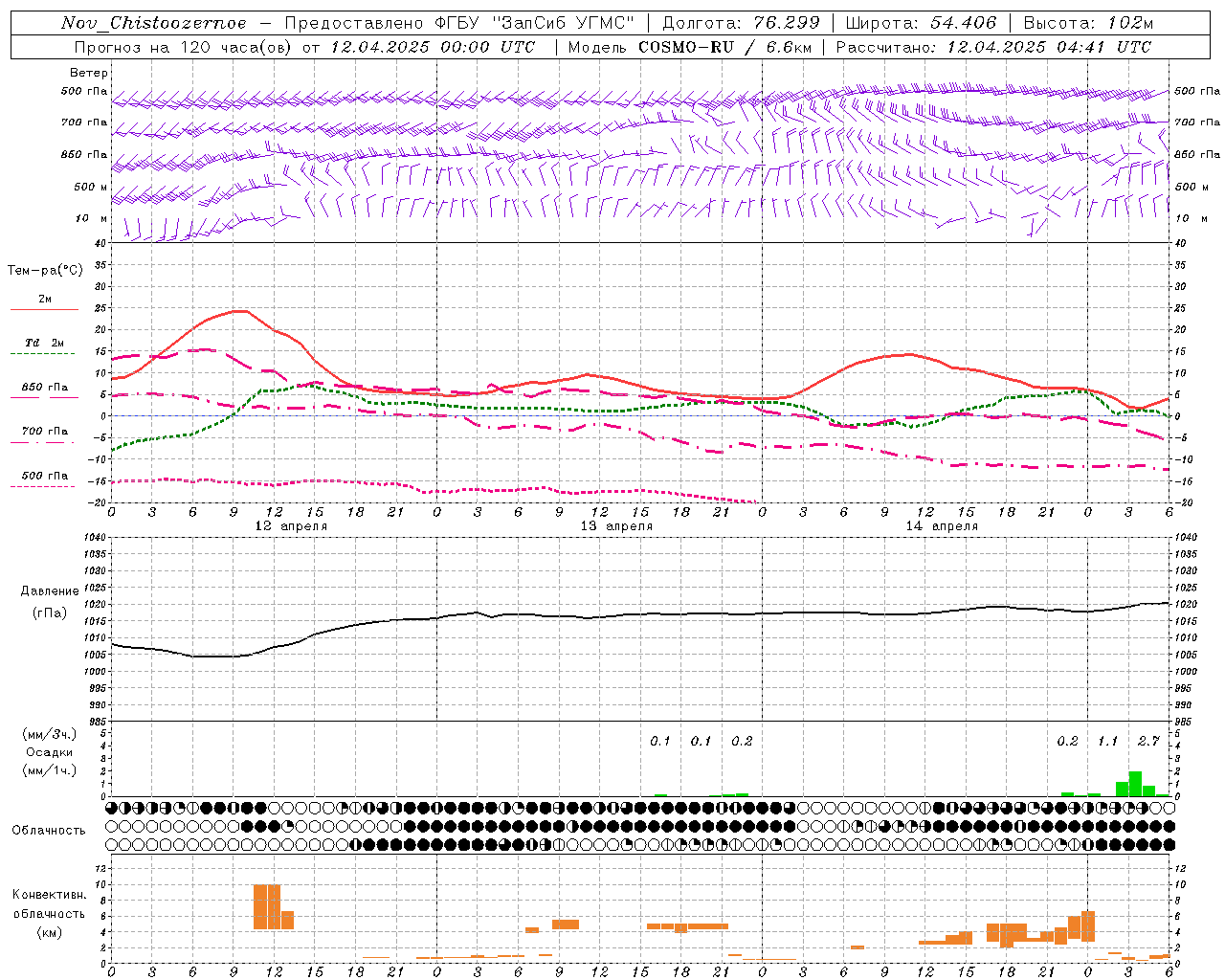The height and width of the screenshot is (980, 1225).
Task: Click the Тем-ра(°C) axis label
Action: 45,270
